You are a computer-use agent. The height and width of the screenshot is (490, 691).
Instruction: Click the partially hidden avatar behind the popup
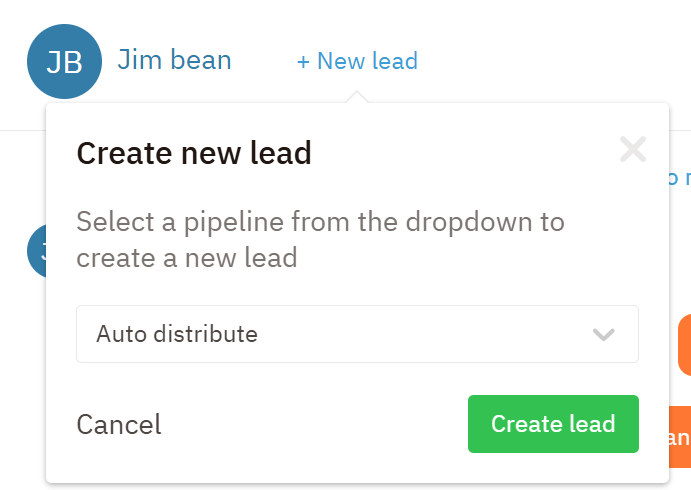point(36,250)
